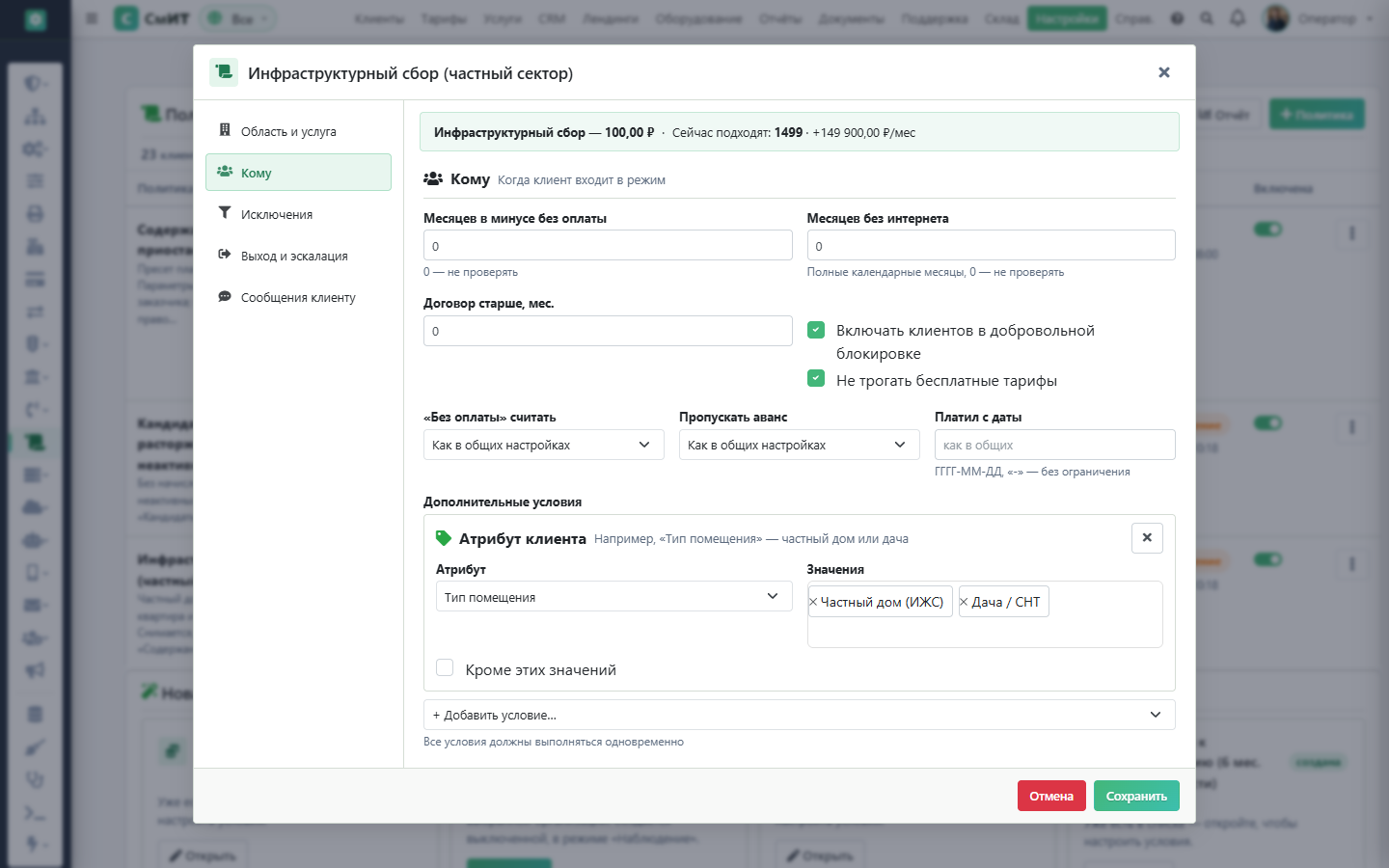Select the Кому tab
Image resolution: width=1389 pixels, height=868 pixels.
(298, 173)
